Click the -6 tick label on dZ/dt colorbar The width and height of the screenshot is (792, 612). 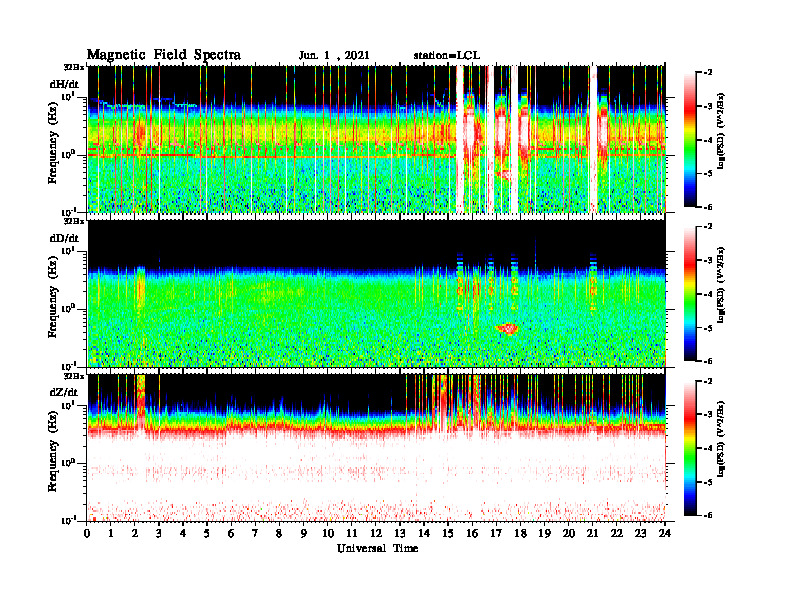coord(708,515)
